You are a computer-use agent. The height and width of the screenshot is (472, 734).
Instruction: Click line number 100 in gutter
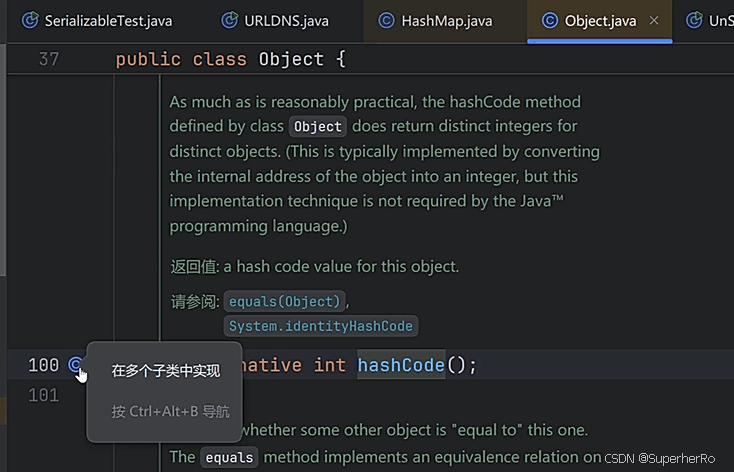click(44, 365)
